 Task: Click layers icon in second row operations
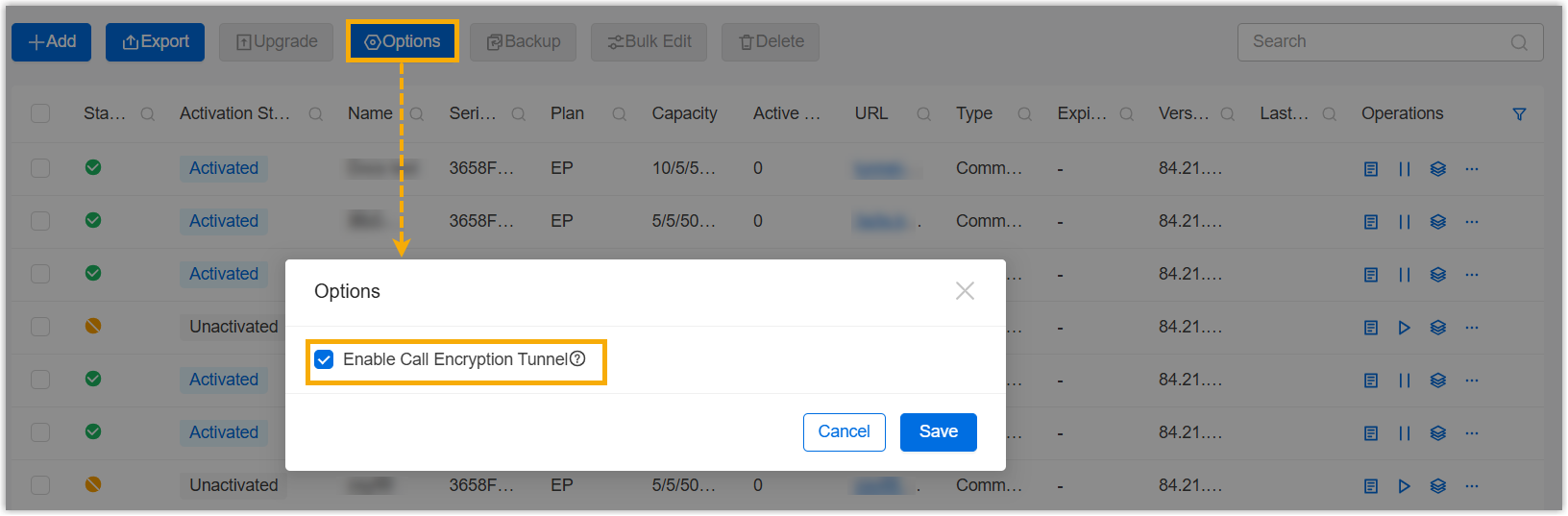click(x=1437, y=222)
